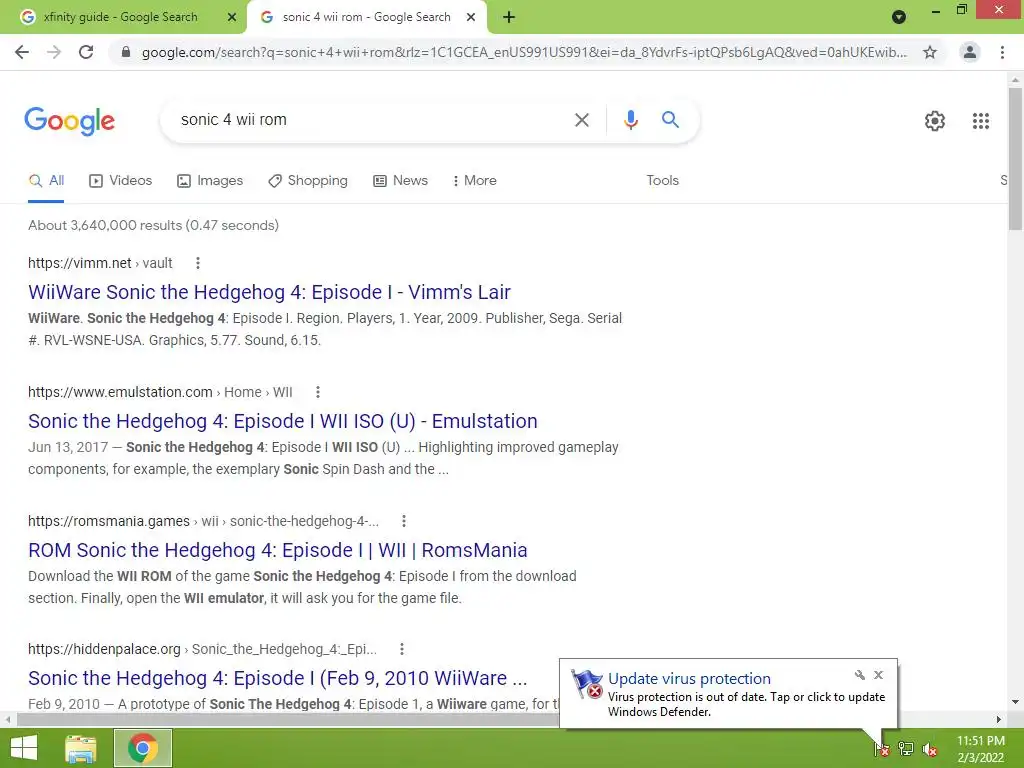Close the sonic 4 wii rom tab

click(470, 17)
